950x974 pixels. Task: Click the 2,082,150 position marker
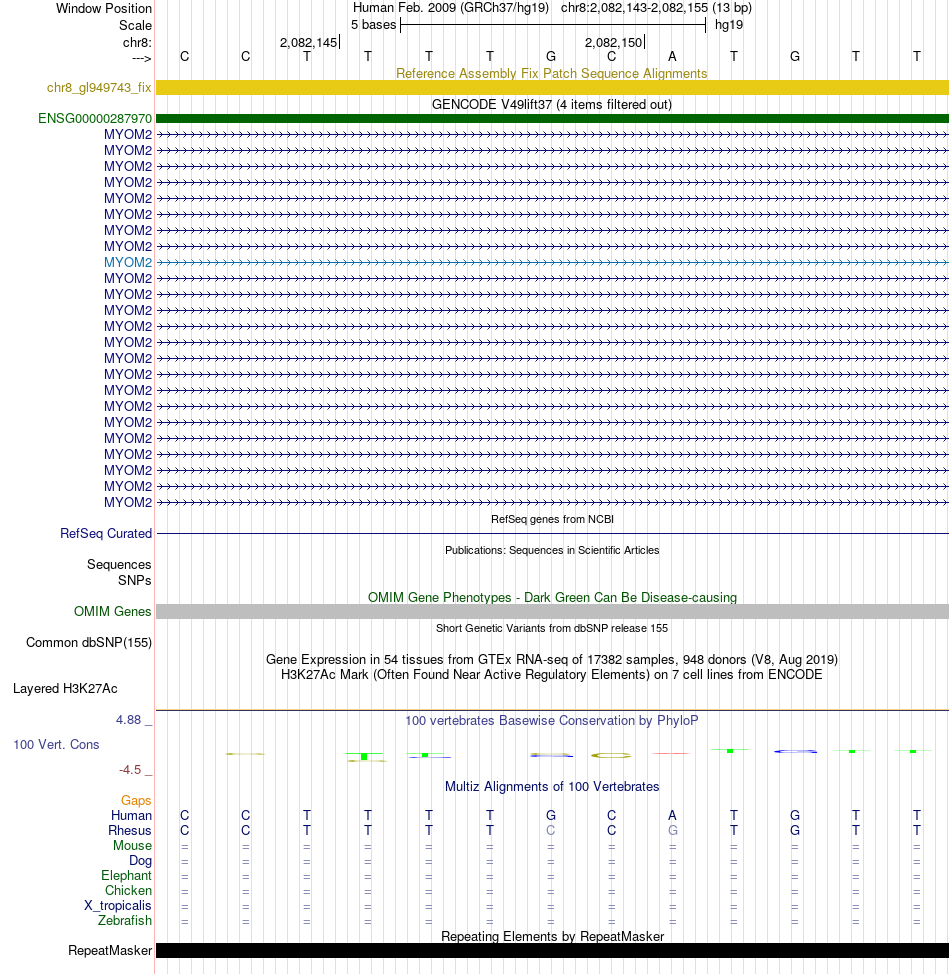614,42
